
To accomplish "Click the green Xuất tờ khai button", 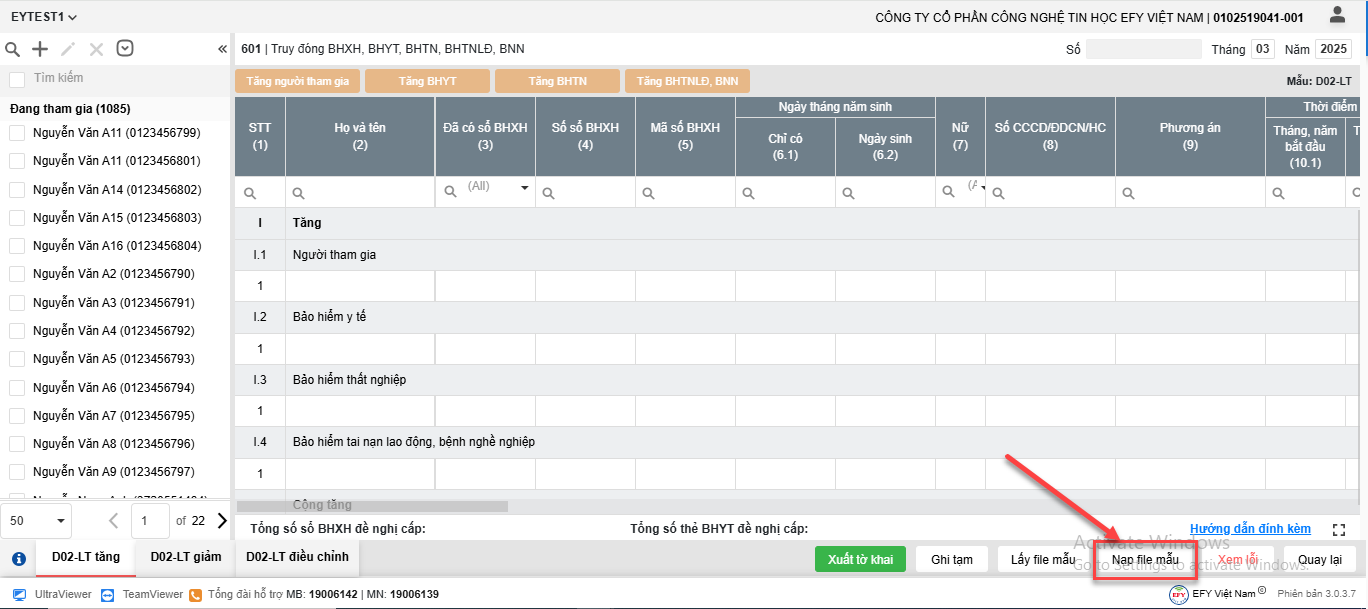I will 860,560.
